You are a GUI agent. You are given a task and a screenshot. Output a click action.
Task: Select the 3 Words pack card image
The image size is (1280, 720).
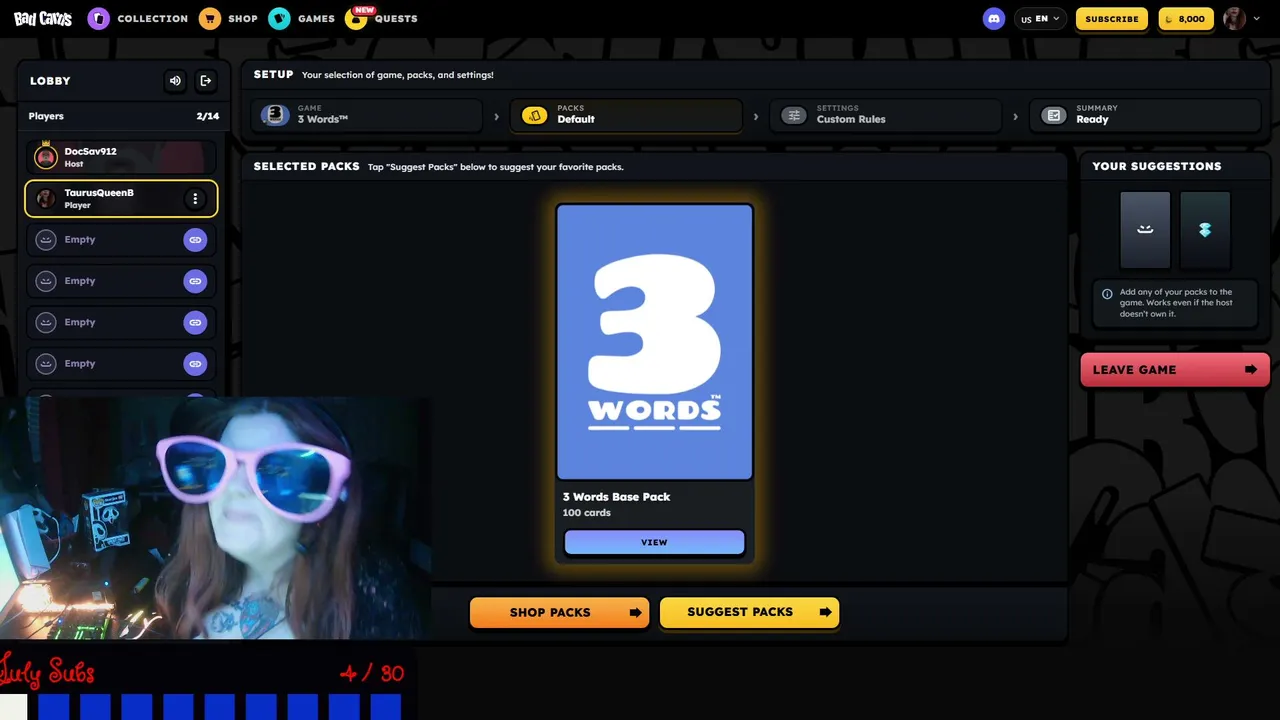(654, 342)
